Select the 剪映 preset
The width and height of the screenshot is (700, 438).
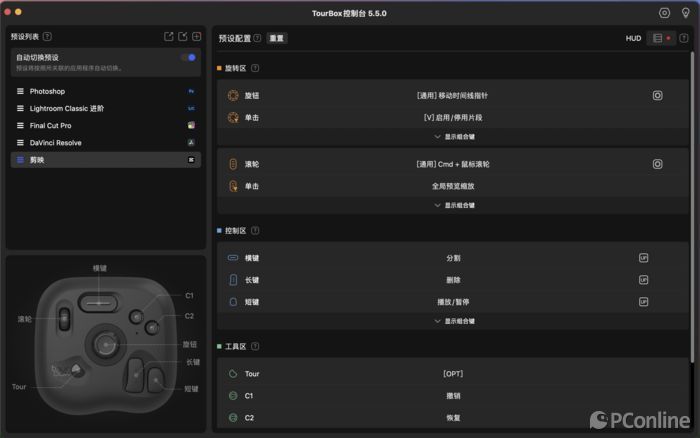(x=106, y=160)
